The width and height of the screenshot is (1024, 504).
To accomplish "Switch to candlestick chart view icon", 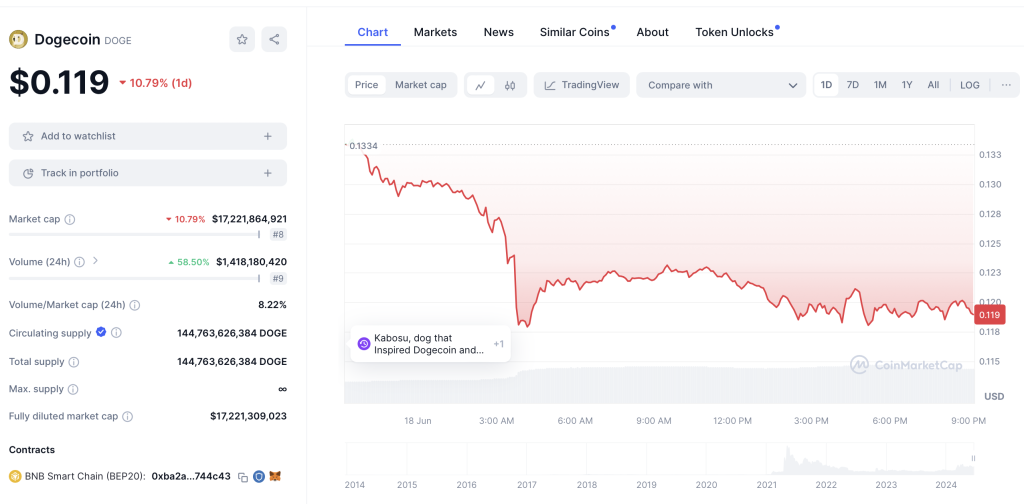I will click(x=510, y=85).
